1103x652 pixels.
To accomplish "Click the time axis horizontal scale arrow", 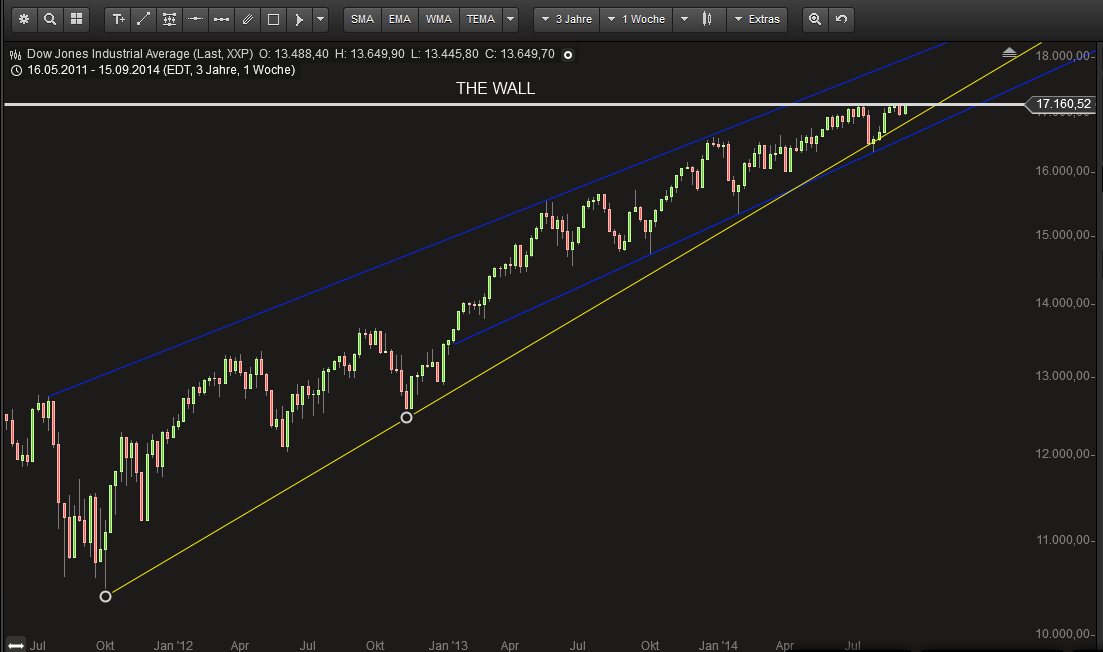I will (15, 645).
